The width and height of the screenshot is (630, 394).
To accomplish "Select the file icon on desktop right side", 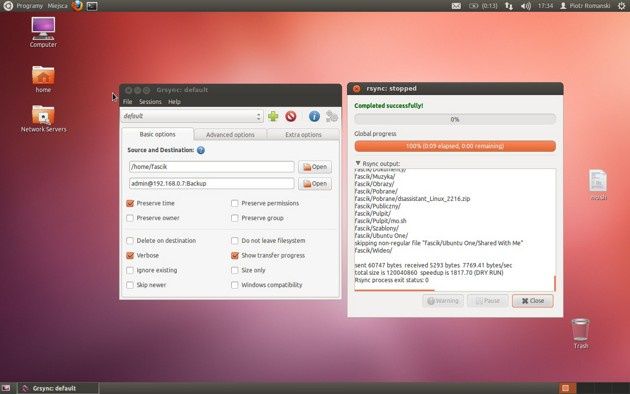I will [598, 184].
